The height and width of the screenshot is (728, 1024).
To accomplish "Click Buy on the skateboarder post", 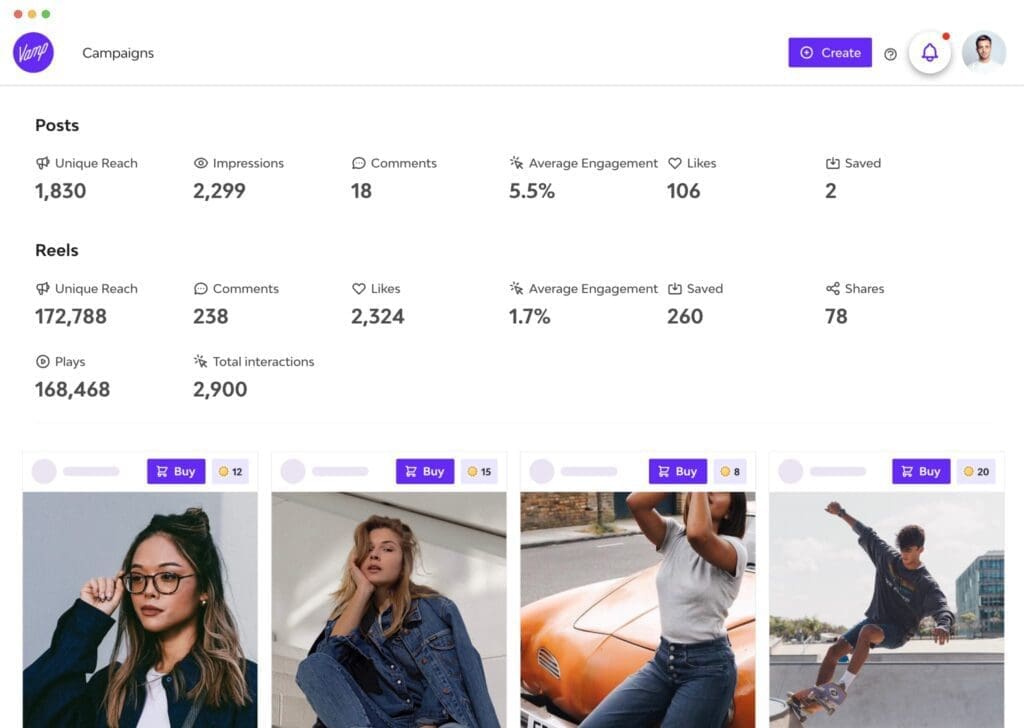I will tap(921, 470).
